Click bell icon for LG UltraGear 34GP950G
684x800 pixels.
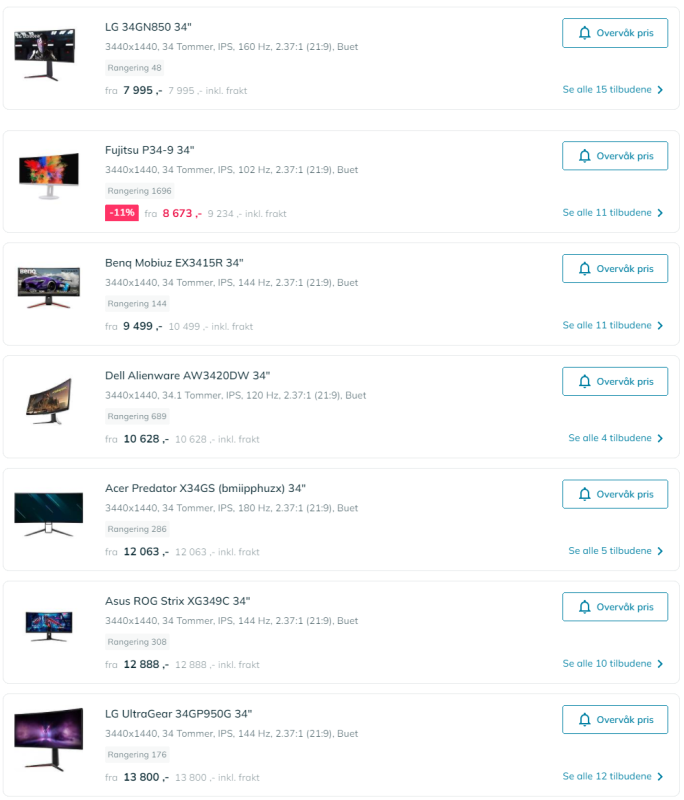click(x=584, y=720)
